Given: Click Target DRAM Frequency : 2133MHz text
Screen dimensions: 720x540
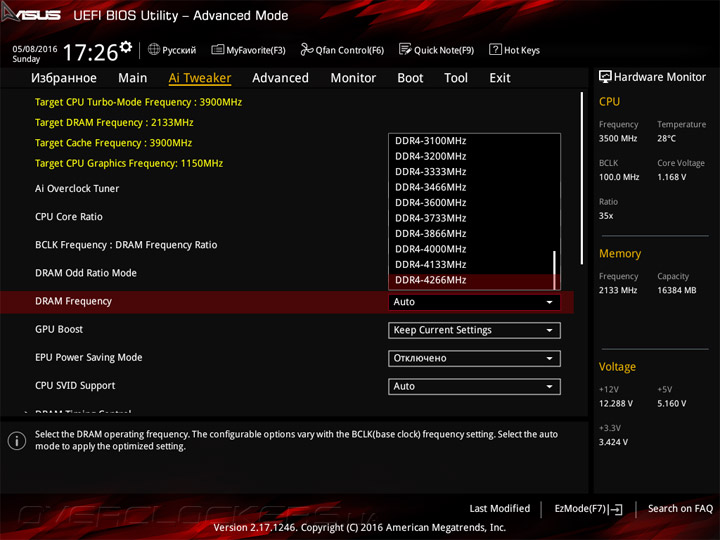Looking at the screenshot, I should coord(114,123).
